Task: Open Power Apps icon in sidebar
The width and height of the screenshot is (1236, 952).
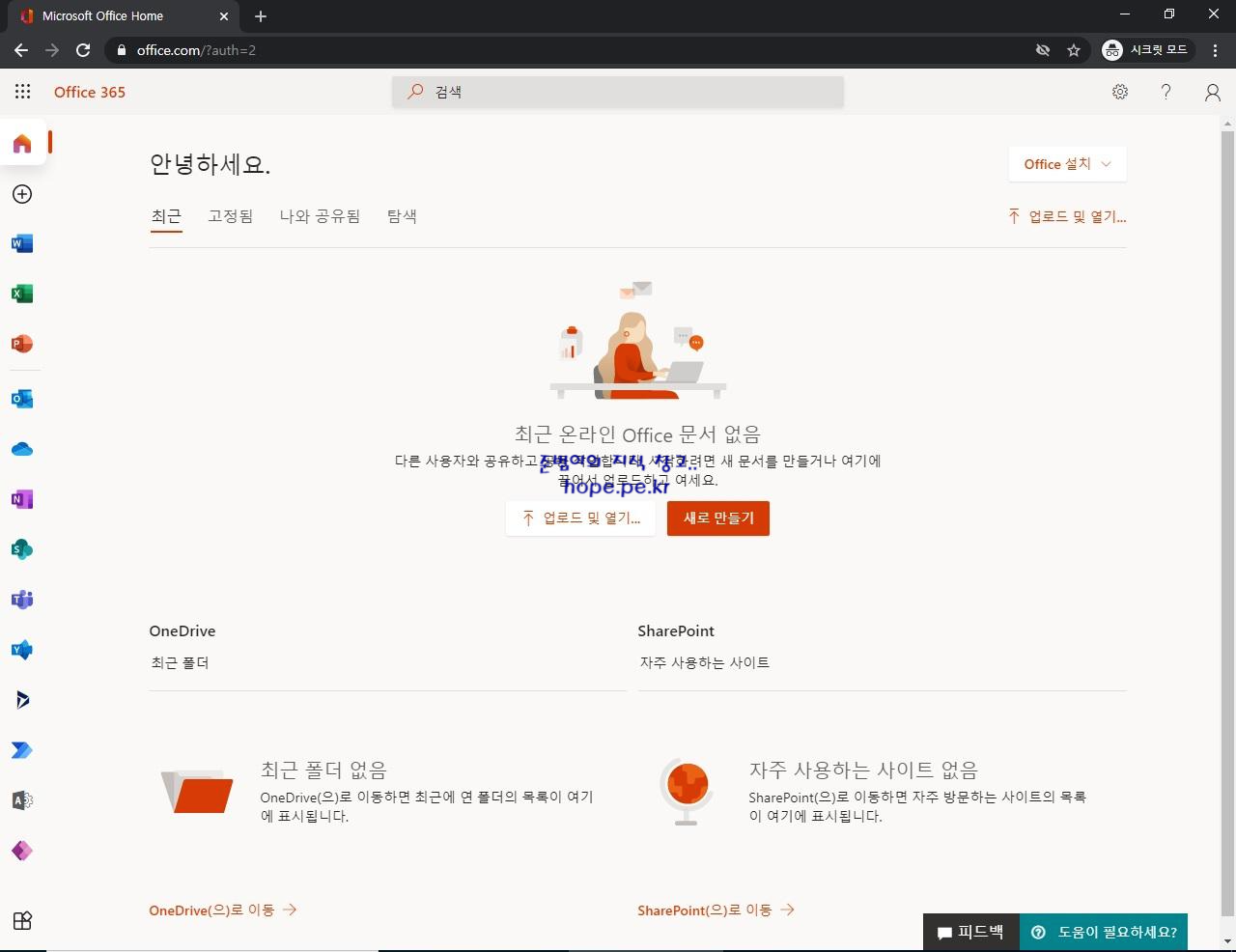Action: coord(22,851)
